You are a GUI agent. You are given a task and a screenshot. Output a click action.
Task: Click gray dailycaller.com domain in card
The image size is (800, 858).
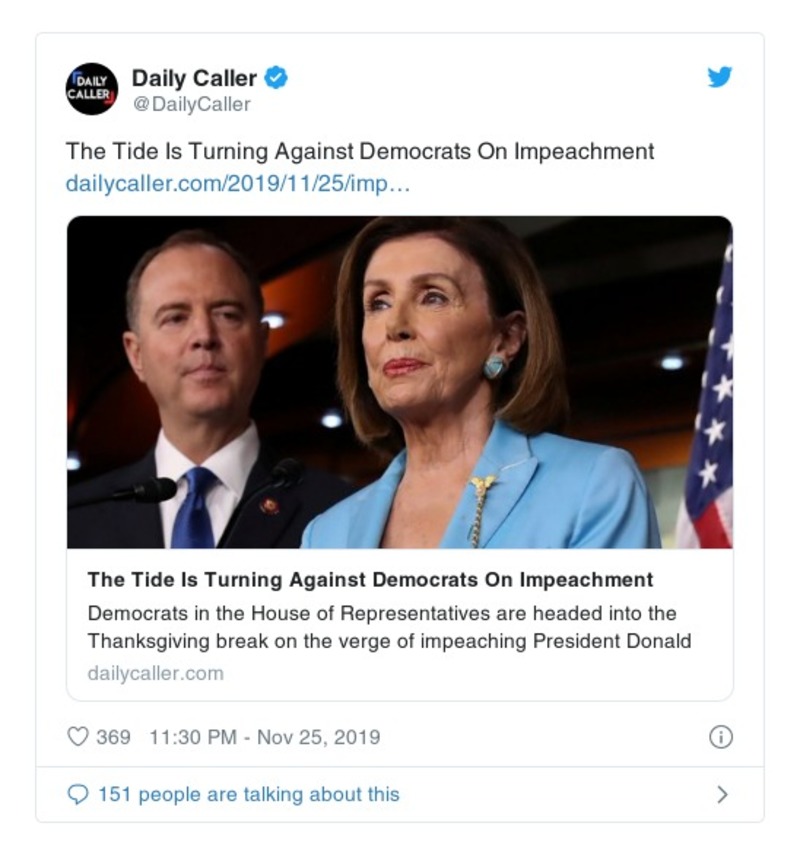(156, 673)
